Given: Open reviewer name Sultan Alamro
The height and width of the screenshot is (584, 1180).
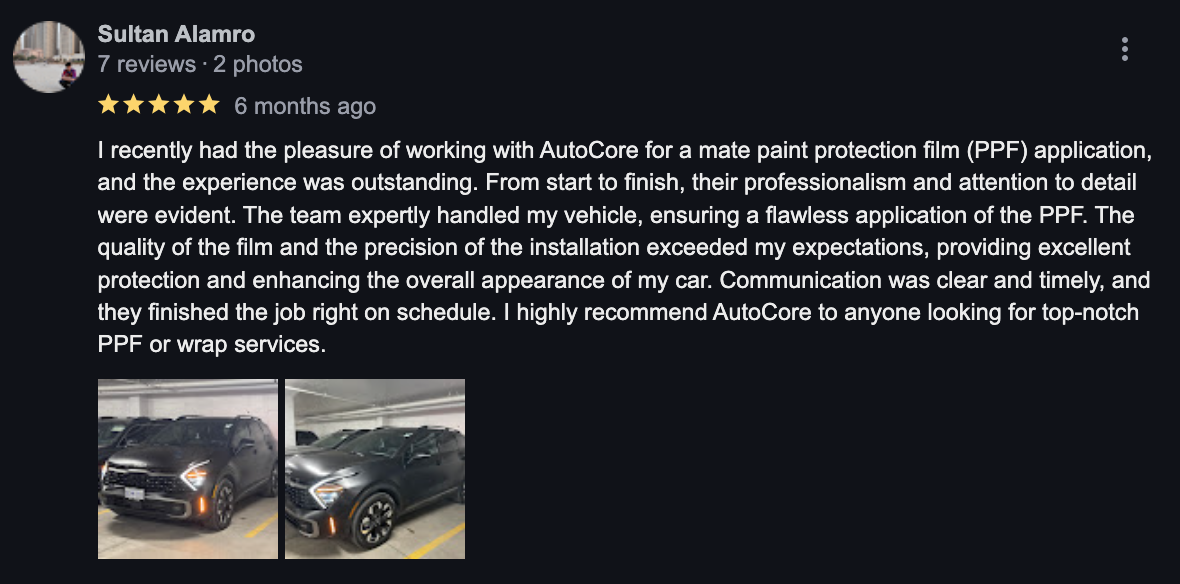Looking at the screenshot, I should pyautogui.click(x=176, y=34).
